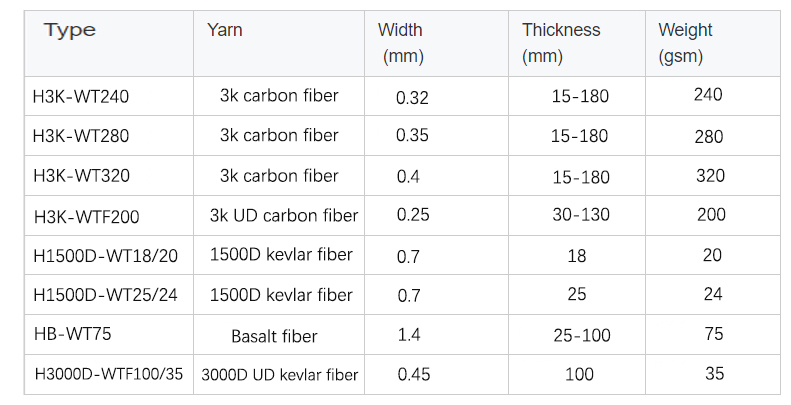The width and height of the screenshot is (791, 405).
Task: Click the 3000D UD kevlar fiber cell
Action: click(x=280, y=375)
